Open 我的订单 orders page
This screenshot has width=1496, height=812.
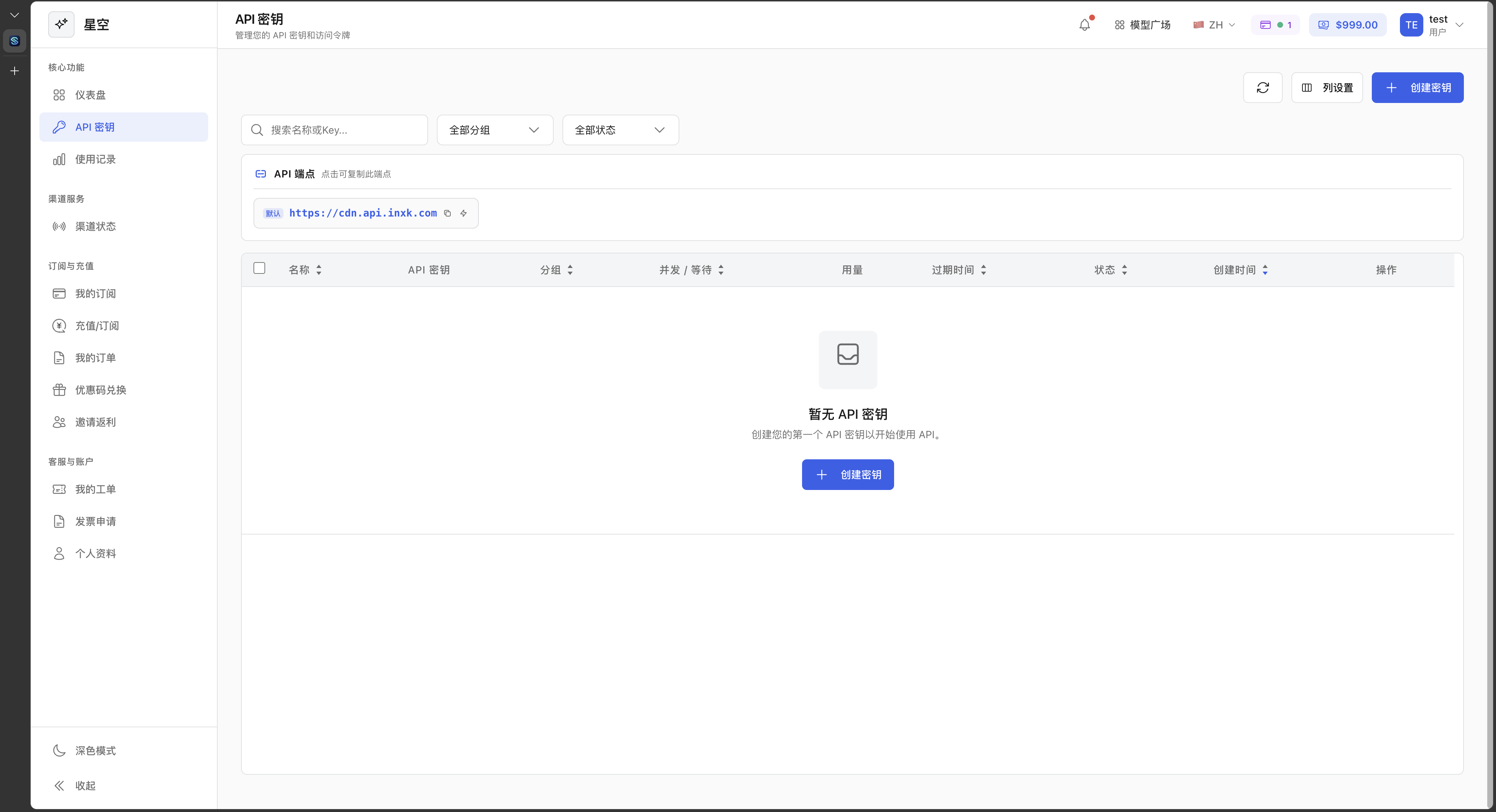(124, 357)
